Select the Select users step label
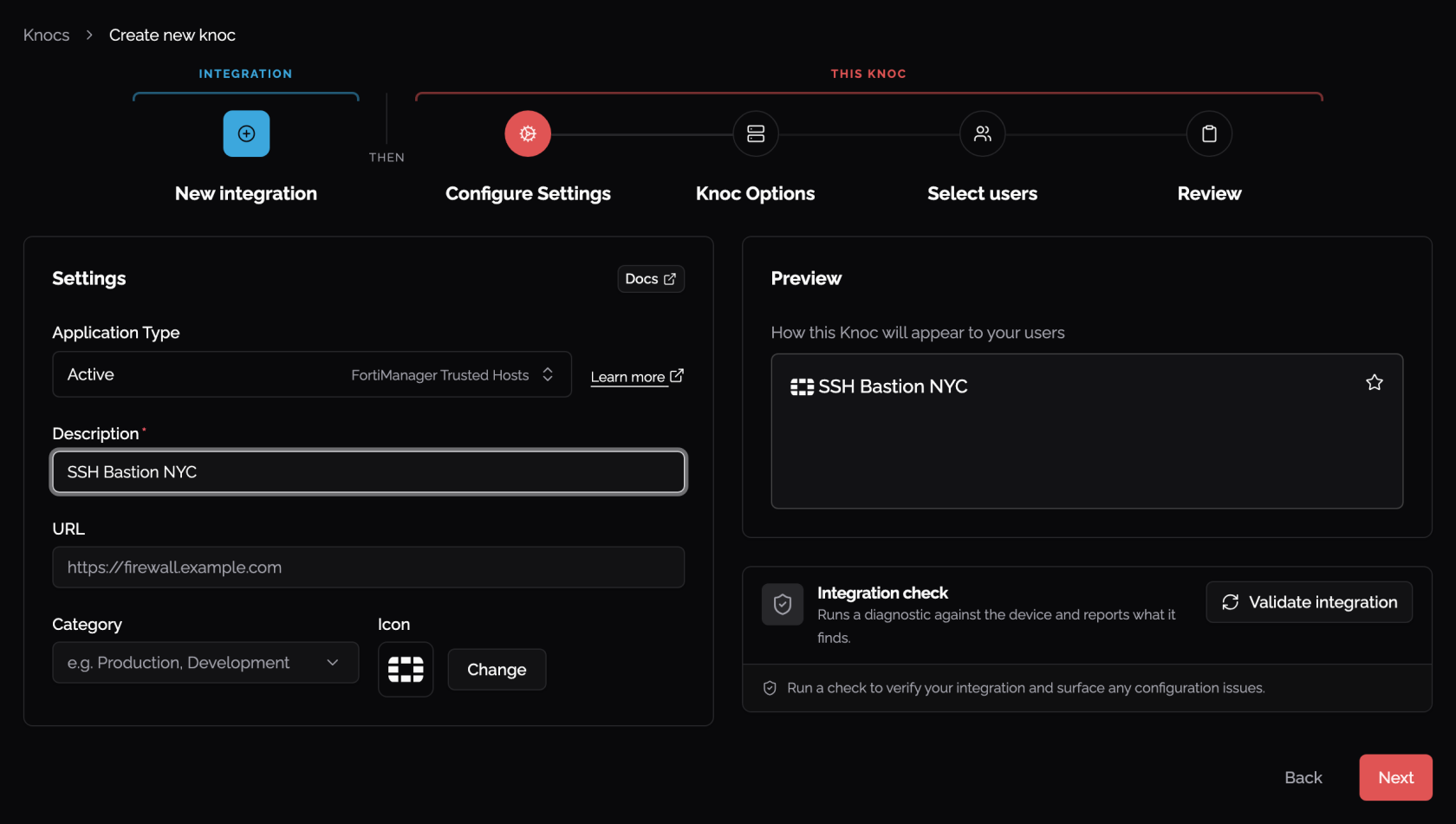This screenshot has width=1456, height=824. coord(983,193)
